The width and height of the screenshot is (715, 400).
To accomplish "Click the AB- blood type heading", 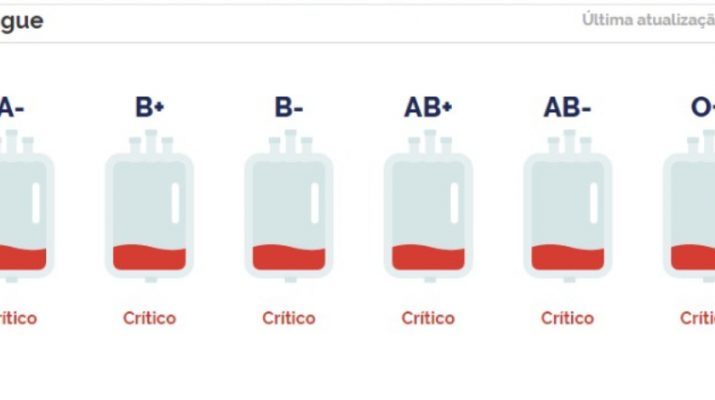I will [x=567, y=107].
